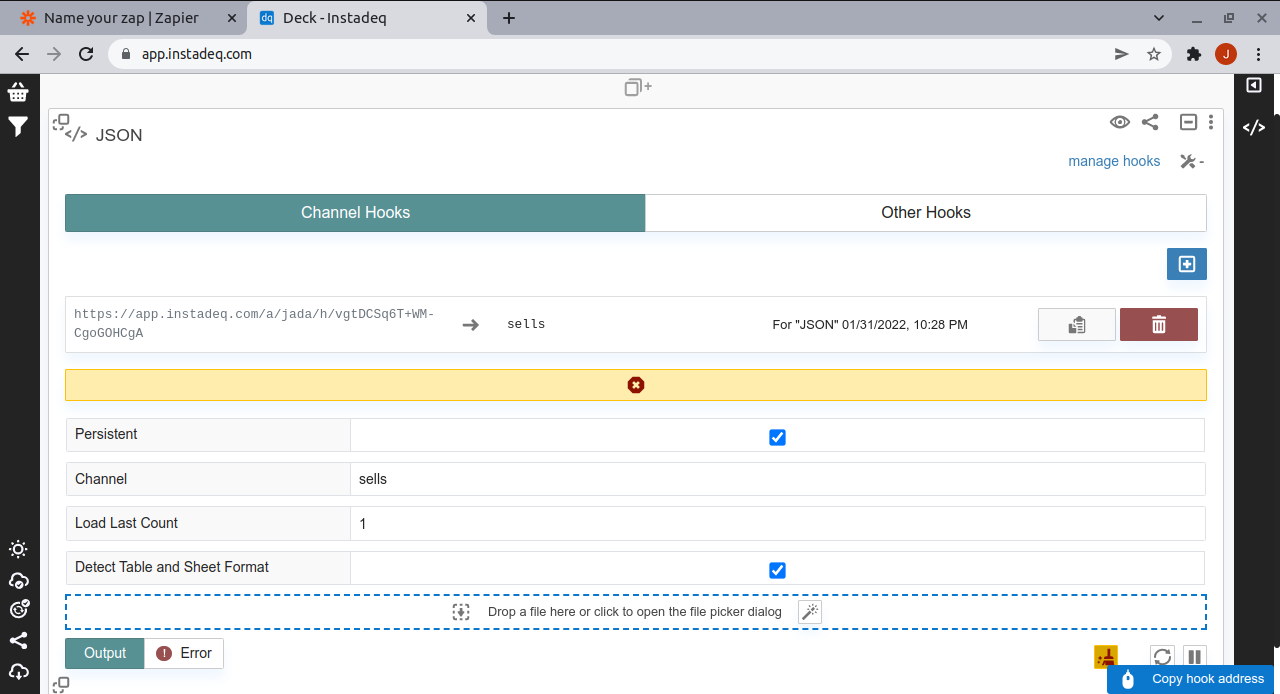Click the basket icon in left sidebar
This screenshot has height=694, width=1280.
pyautogui.click(x=18, y=92)
